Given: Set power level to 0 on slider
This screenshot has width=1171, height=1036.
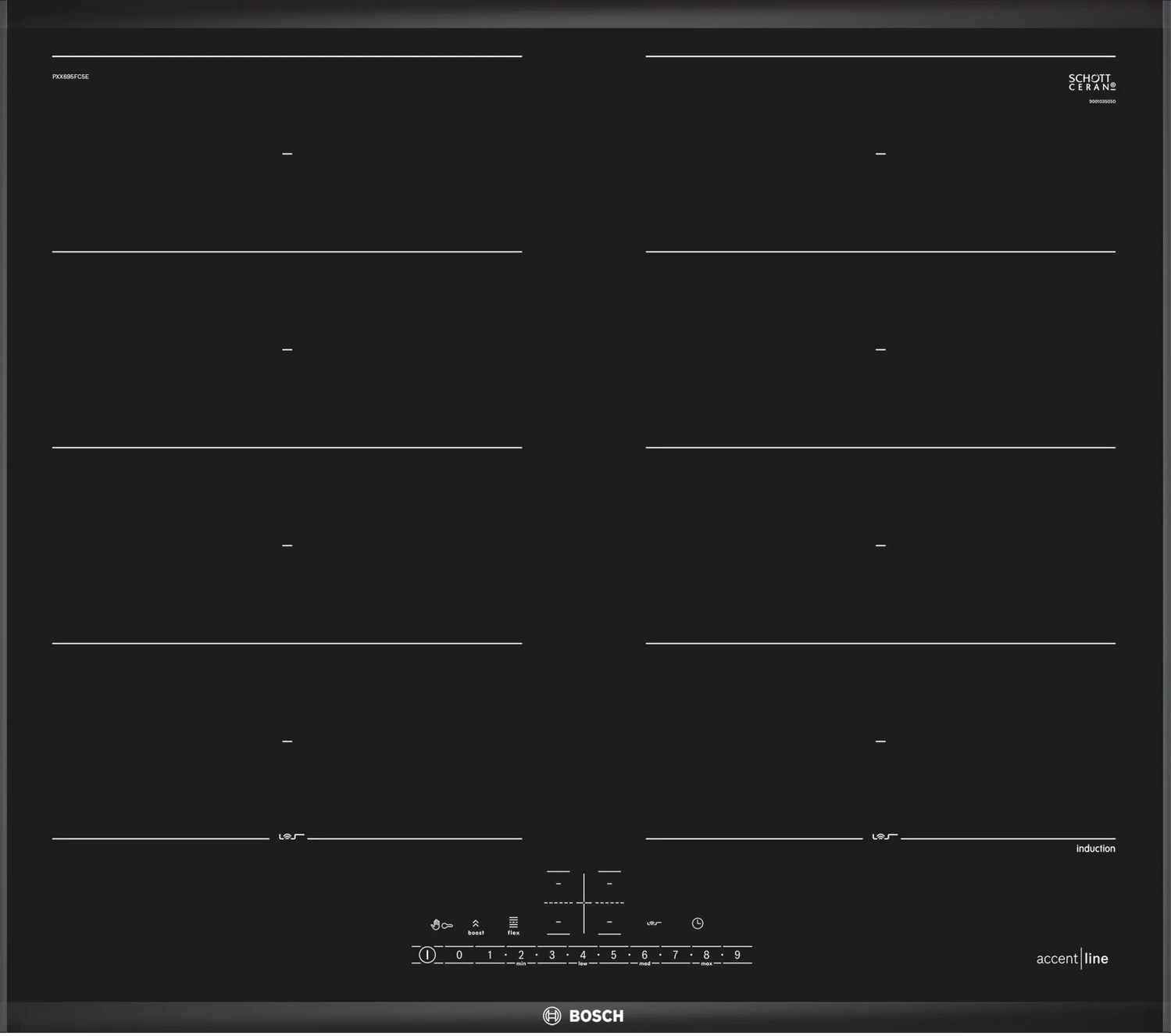Looking at the screenshot, I should tap(459, 956).
